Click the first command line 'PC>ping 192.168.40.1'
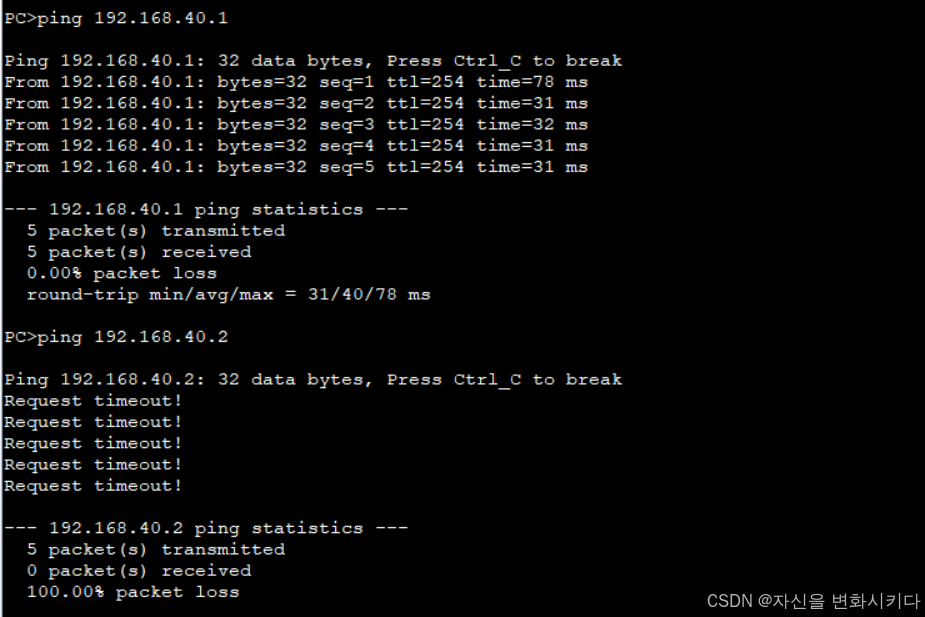Screen dimensions: 925x617 (116, 18)
